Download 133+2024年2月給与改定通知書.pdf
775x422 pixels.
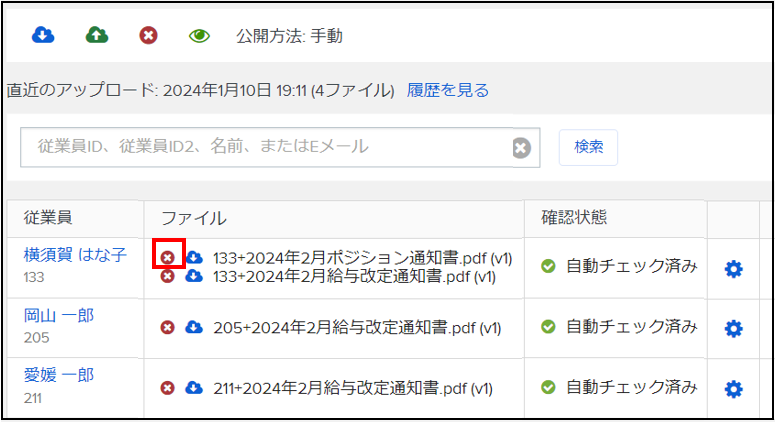(194, 276)
